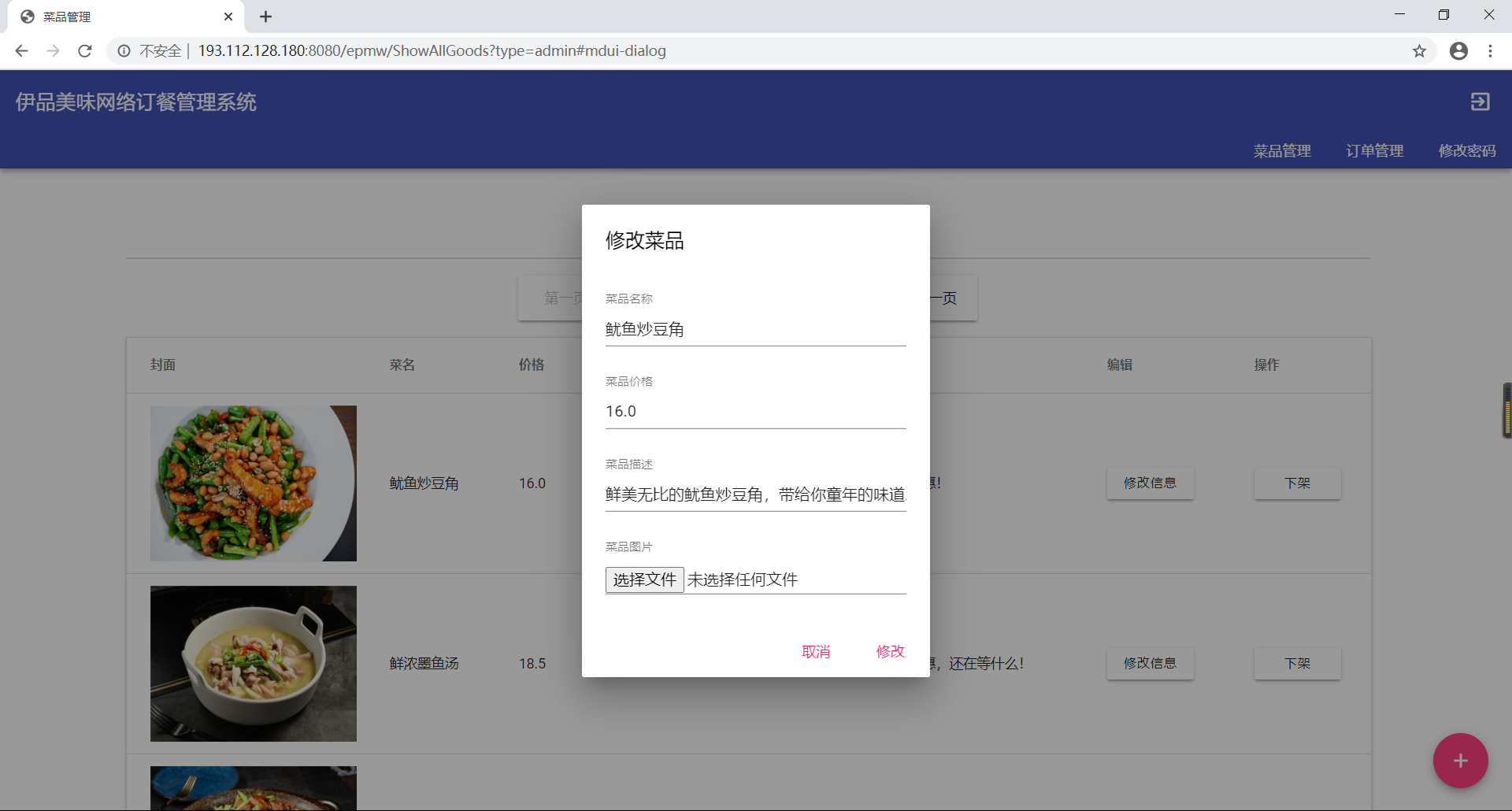Open the 菜品管理 nav tab

[x=1282, y=150]
